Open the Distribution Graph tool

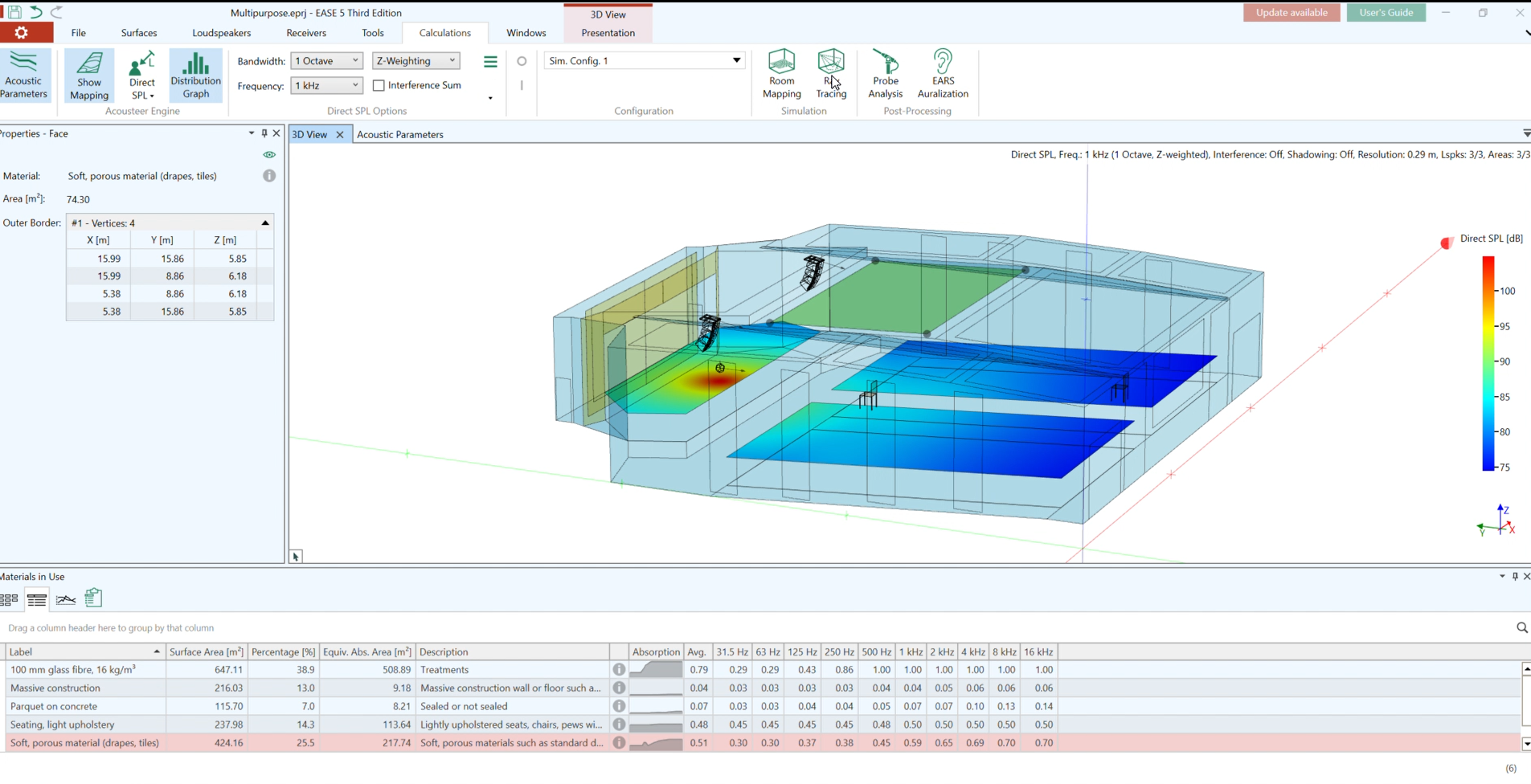(195, 75)
